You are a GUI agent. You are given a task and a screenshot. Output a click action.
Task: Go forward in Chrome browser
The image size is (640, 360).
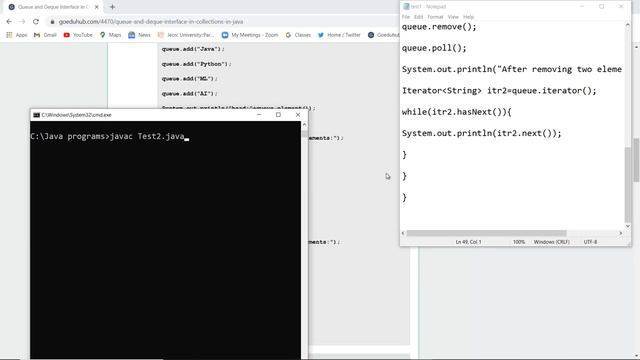tap(22, 22)
